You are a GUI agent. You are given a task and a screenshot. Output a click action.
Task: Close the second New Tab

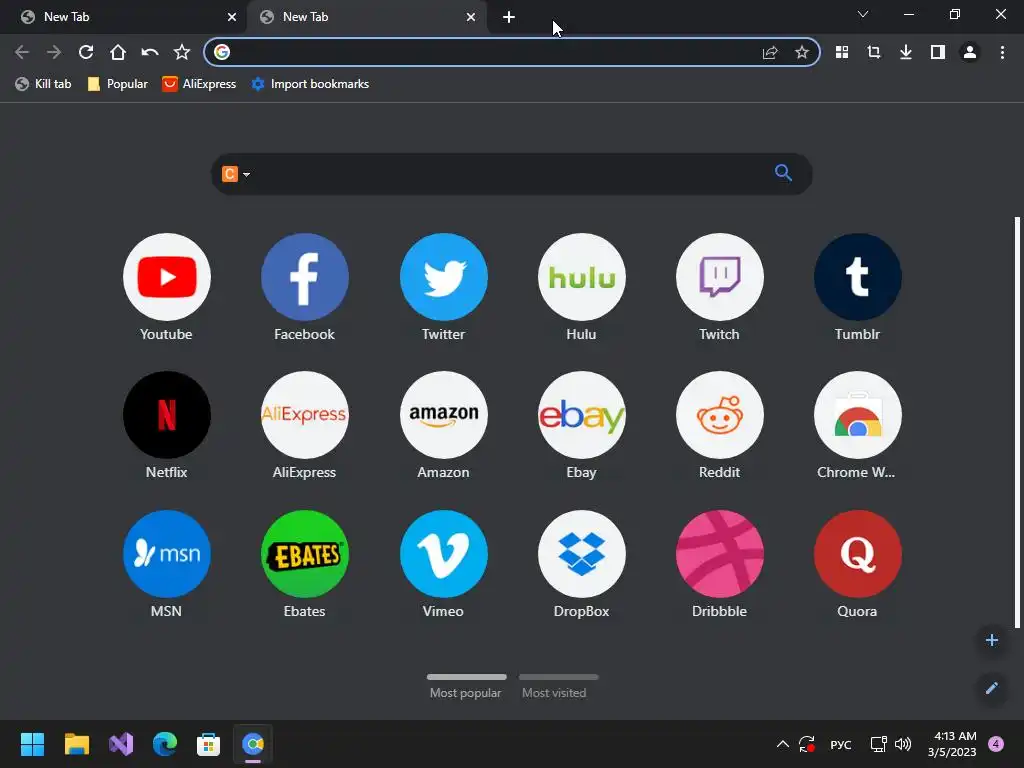[x=471, y=17]
